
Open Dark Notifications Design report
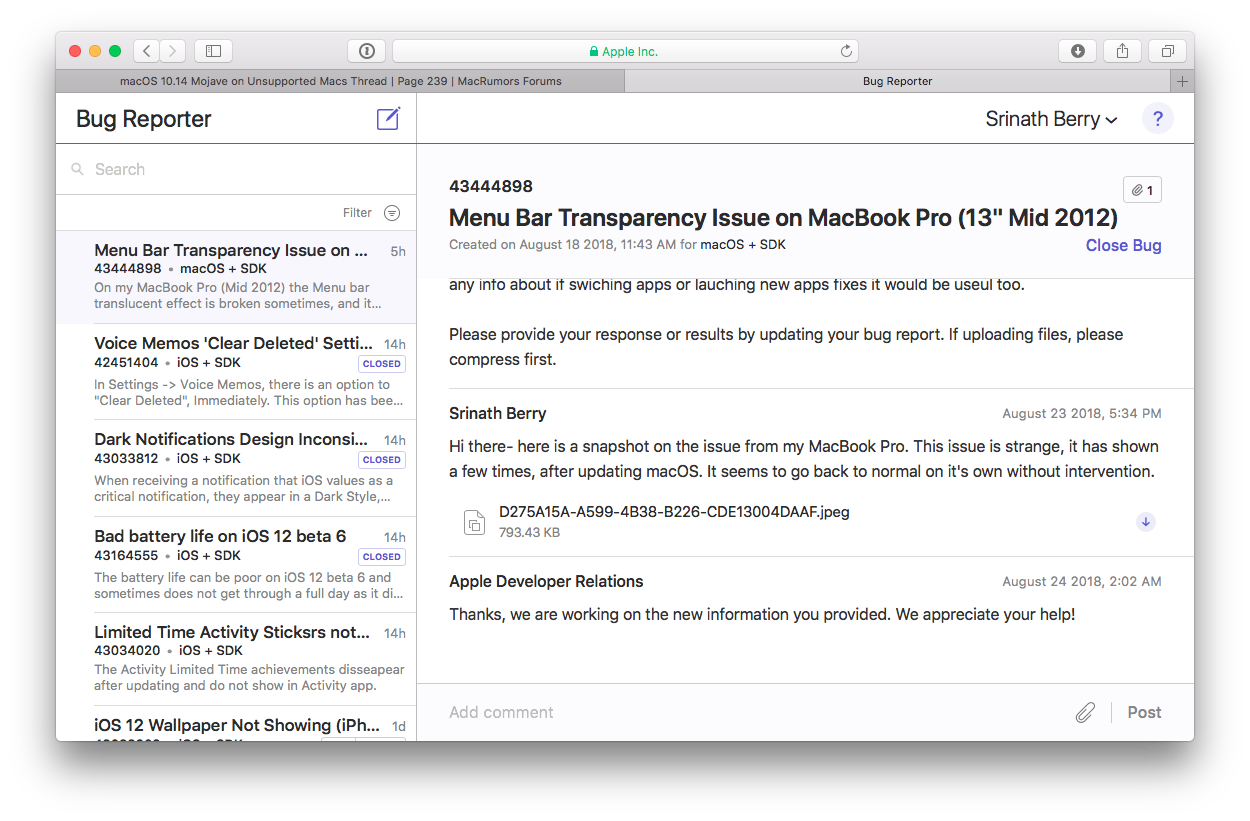click(236, 467)
